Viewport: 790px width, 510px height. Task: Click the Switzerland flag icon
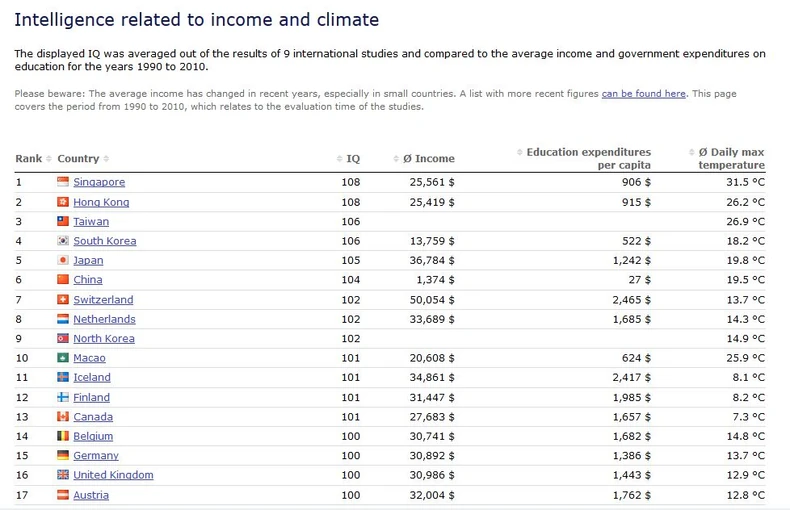(63, 300)
